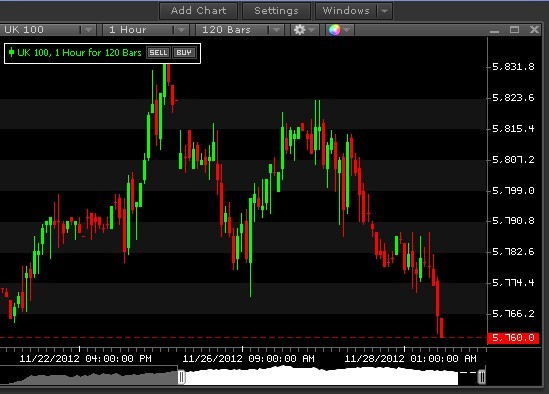
Task: Grab the right range slider handle
Action: (x=482, y=377)
